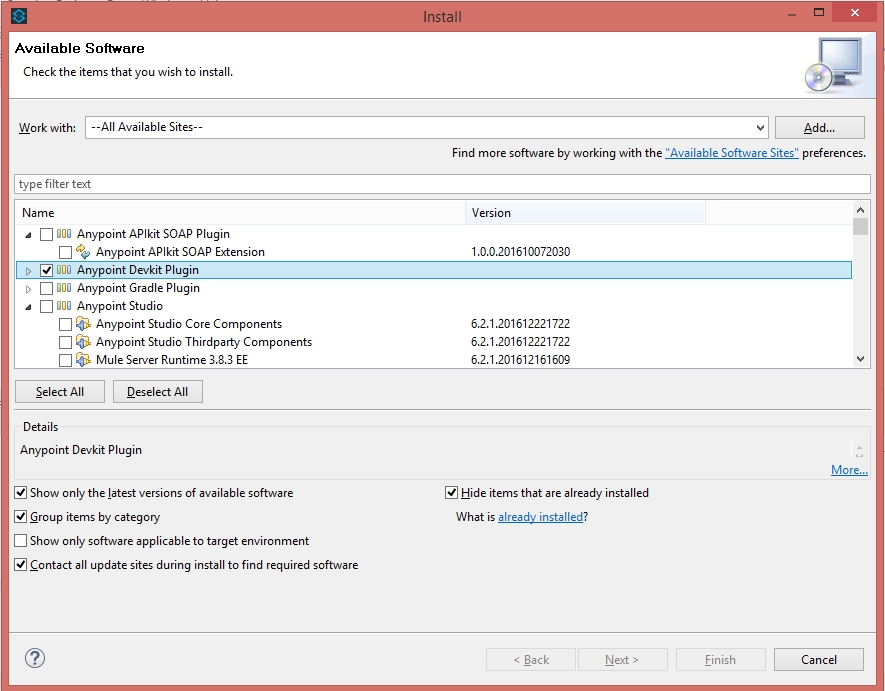885x691 pixels.
Task: Click the Anypoint APIkit SOAP Extension feature icon
Action: tap(84, 252)
